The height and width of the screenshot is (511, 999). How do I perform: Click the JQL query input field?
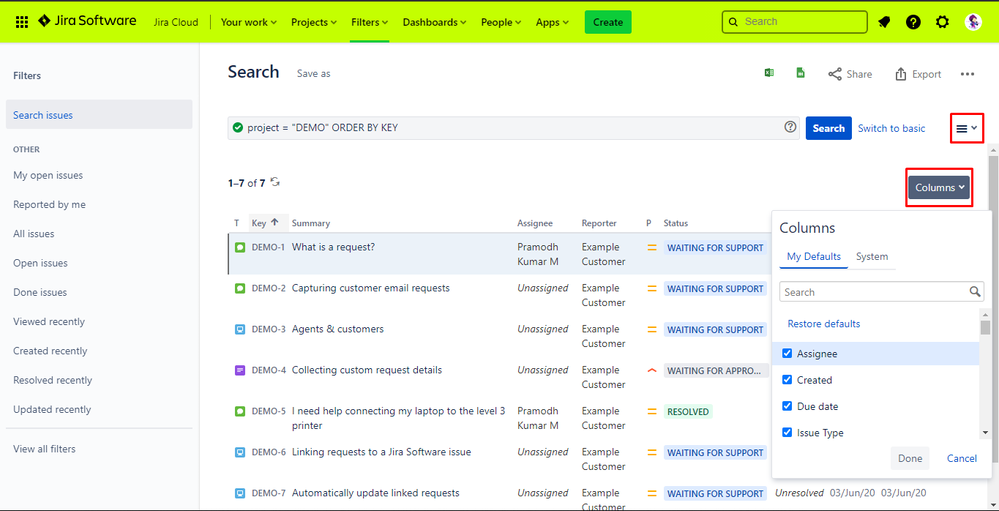[514, 127]
